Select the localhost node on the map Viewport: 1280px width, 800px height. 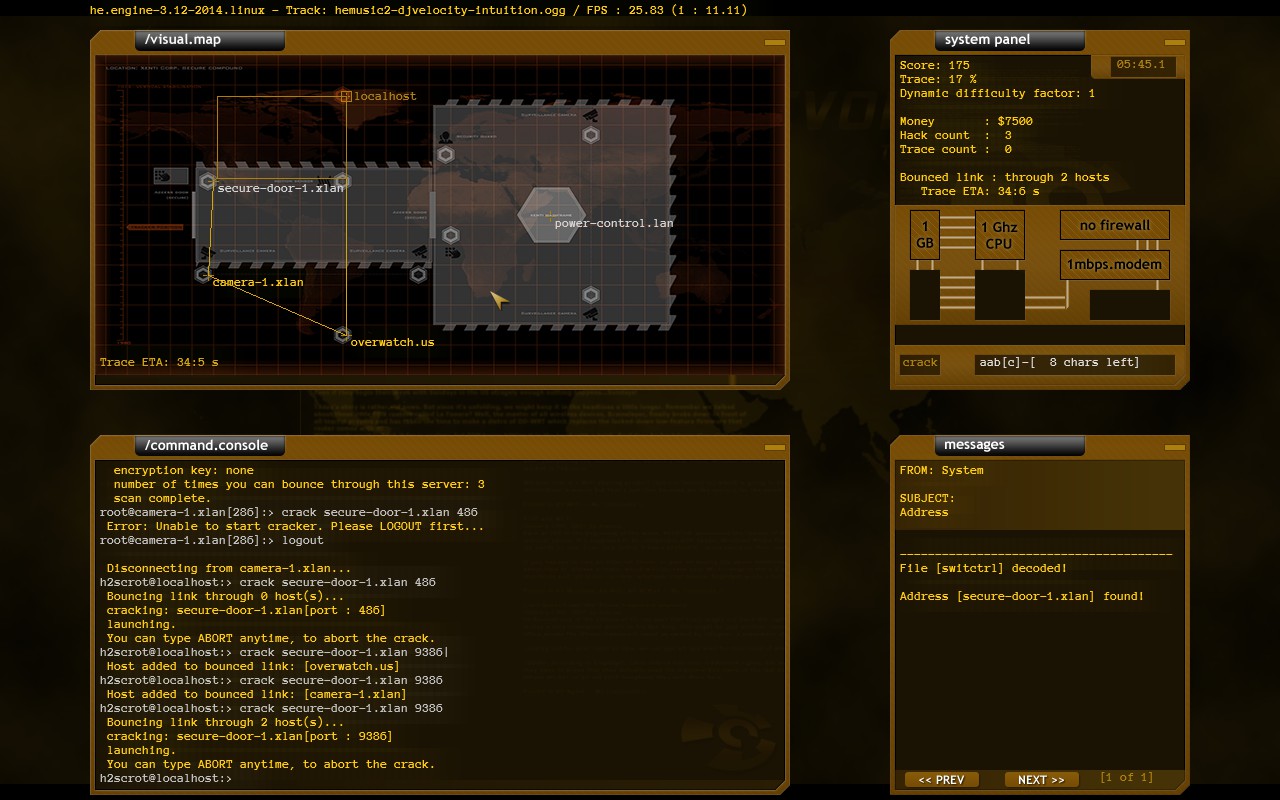point(344,96)
